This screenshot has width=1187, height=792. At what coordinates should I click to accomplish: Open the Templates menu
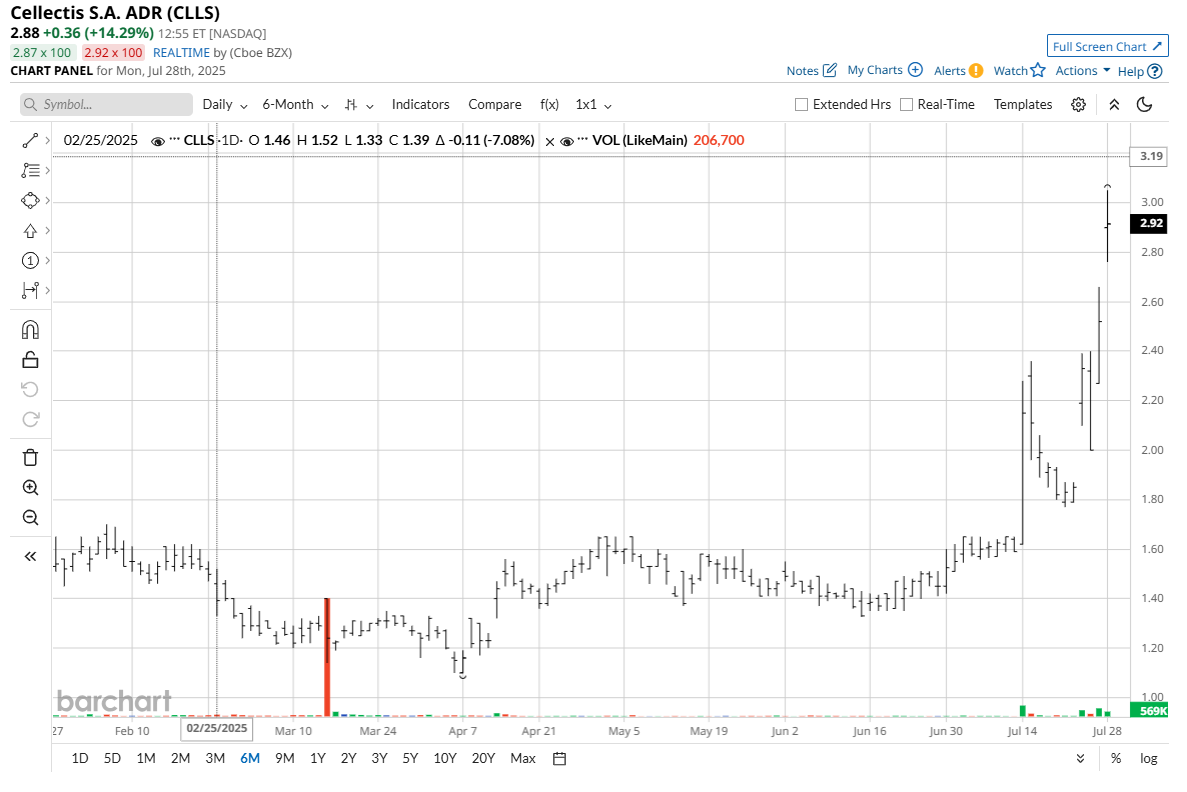[x=1023, y=104]
